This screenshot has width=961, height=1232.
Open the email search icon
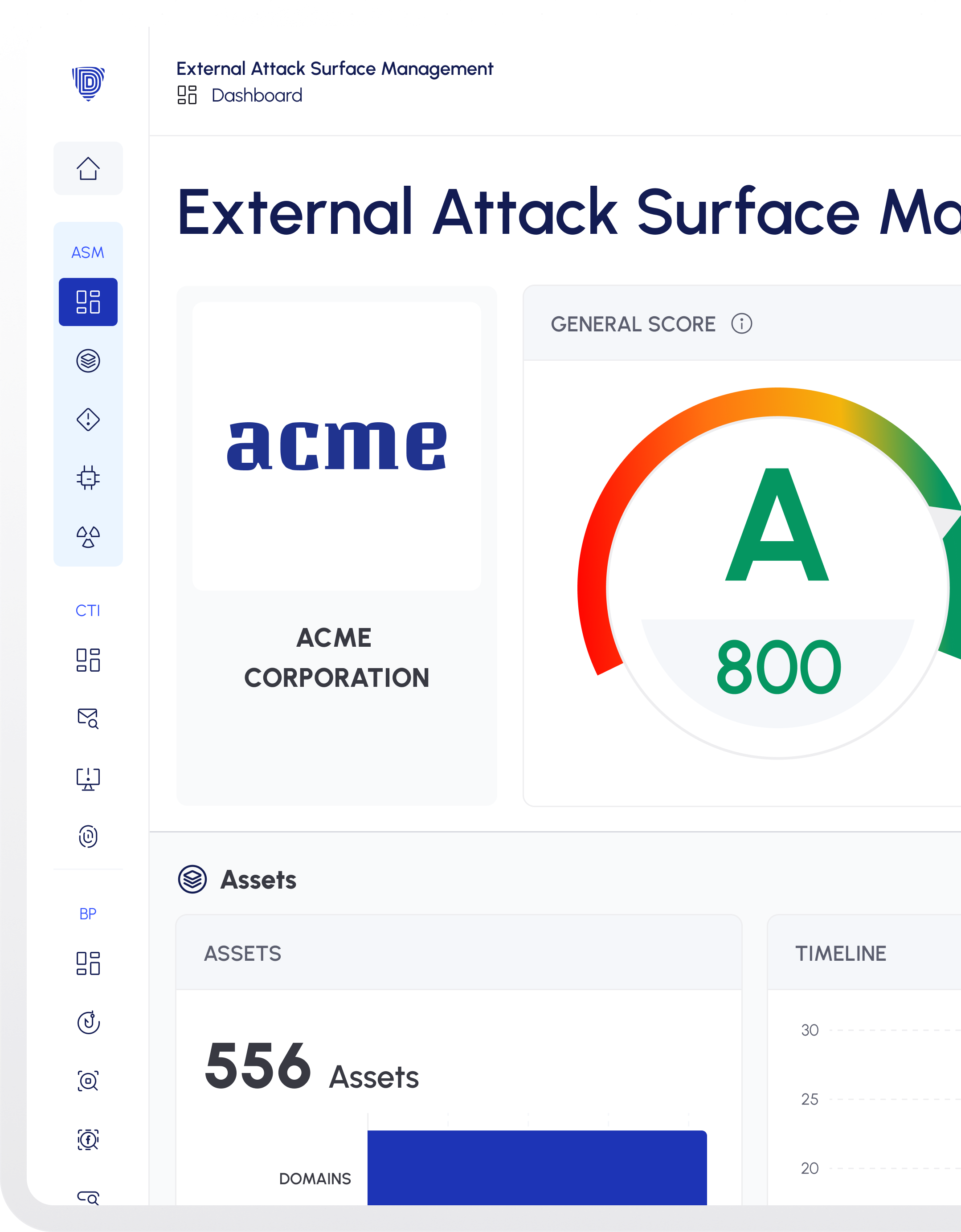click(88, 719)
